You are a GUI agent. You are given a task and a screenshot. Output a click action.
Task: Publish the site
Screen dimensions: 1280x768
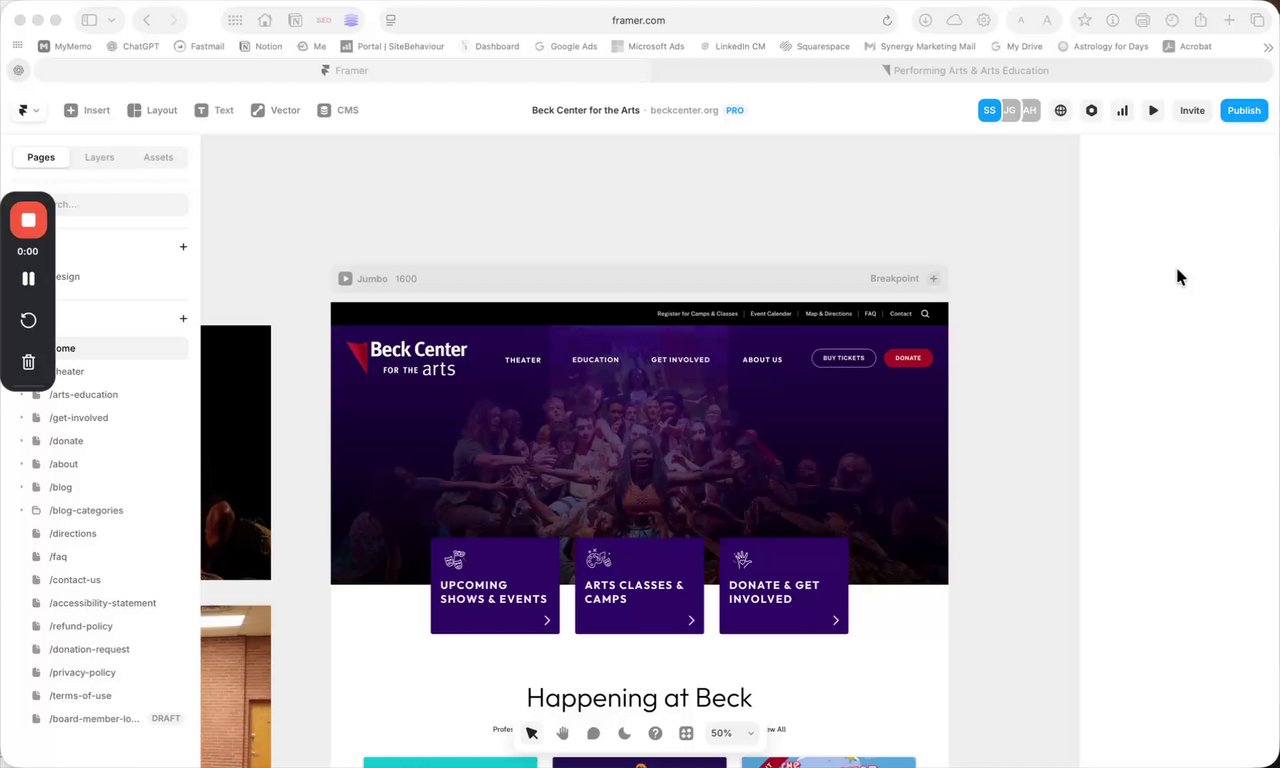(x=1244, y=110)
